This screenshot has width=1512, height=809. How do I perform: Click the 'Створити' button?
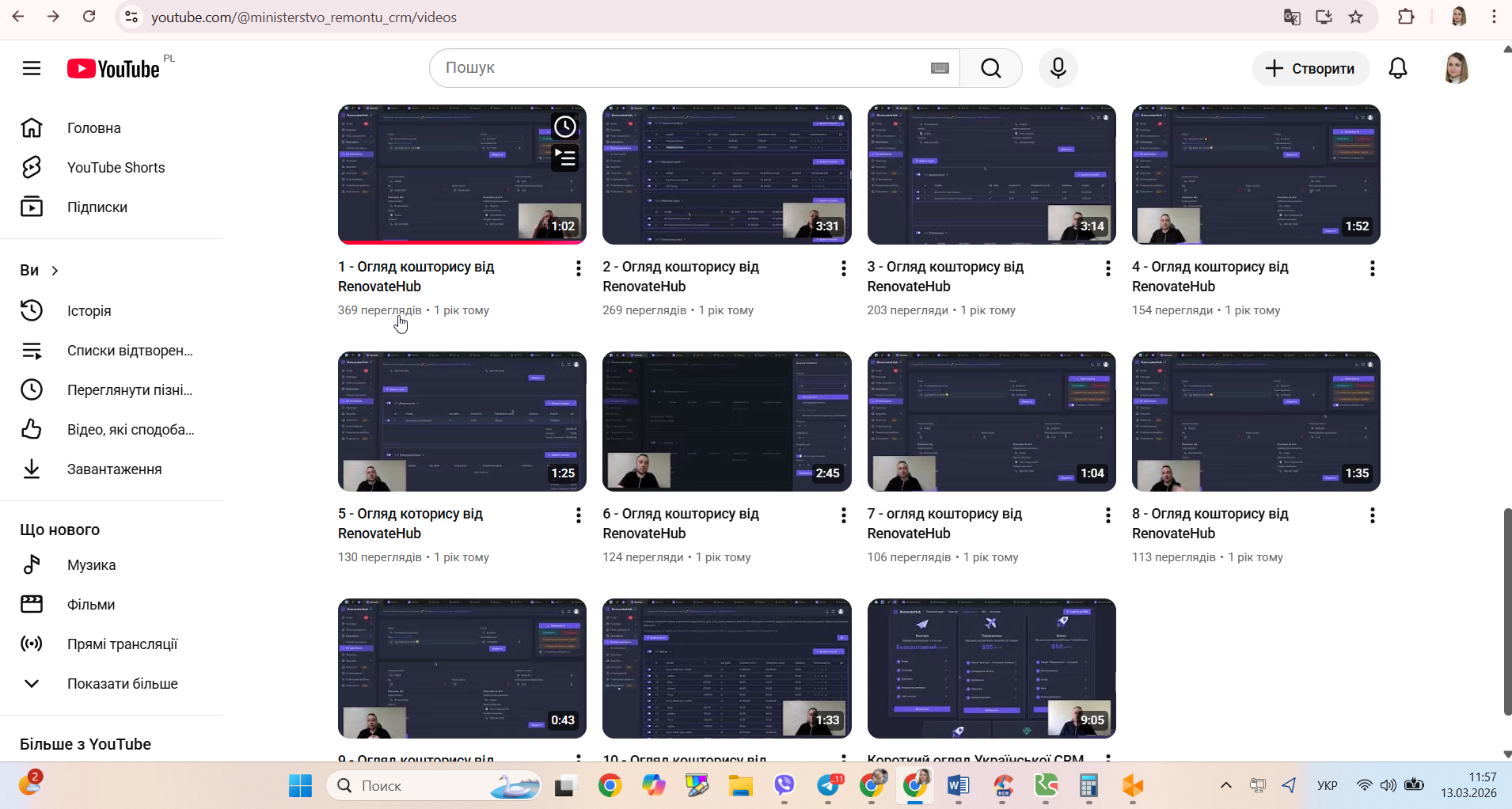[1311, 68]
